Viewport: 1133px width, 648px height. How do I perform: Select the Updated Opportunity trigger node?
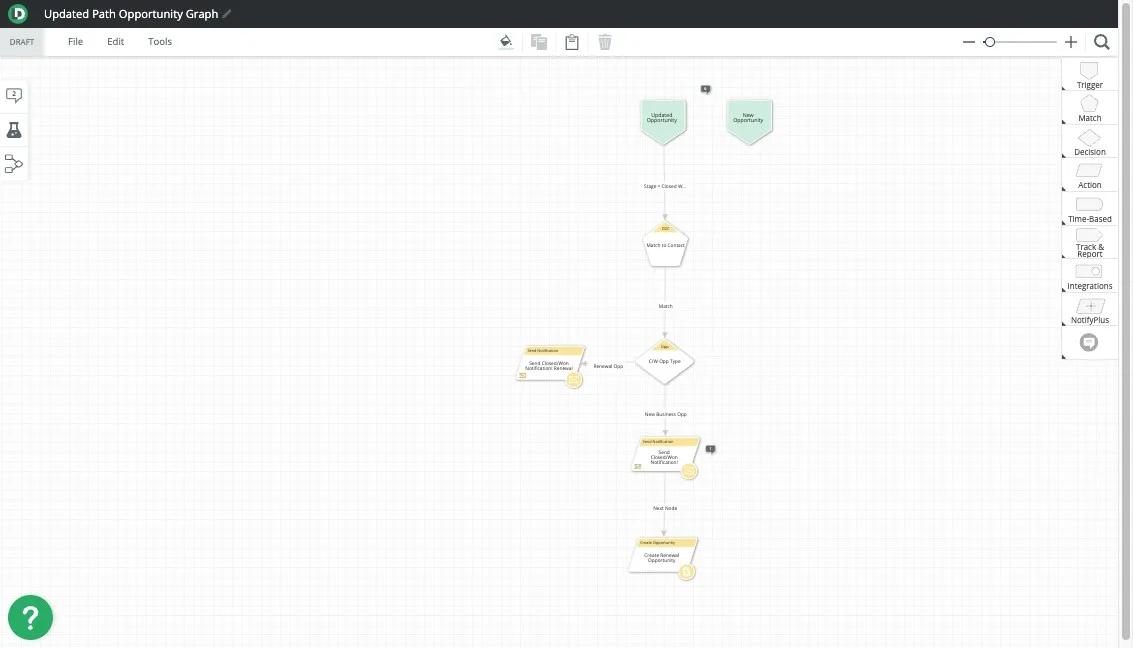(662, 118)
